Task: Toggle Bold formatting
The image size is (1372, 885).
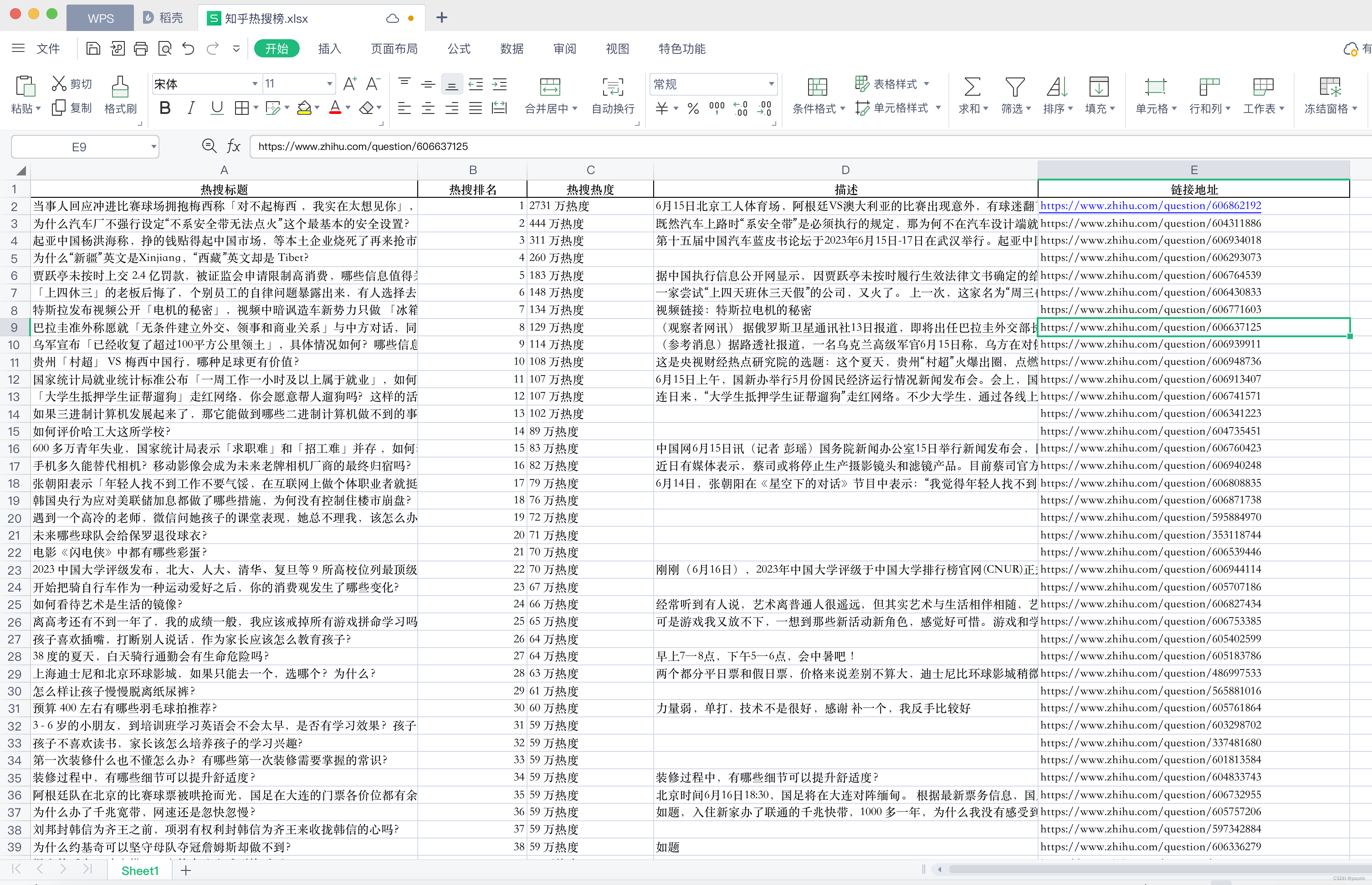Action: coord(165,108)
